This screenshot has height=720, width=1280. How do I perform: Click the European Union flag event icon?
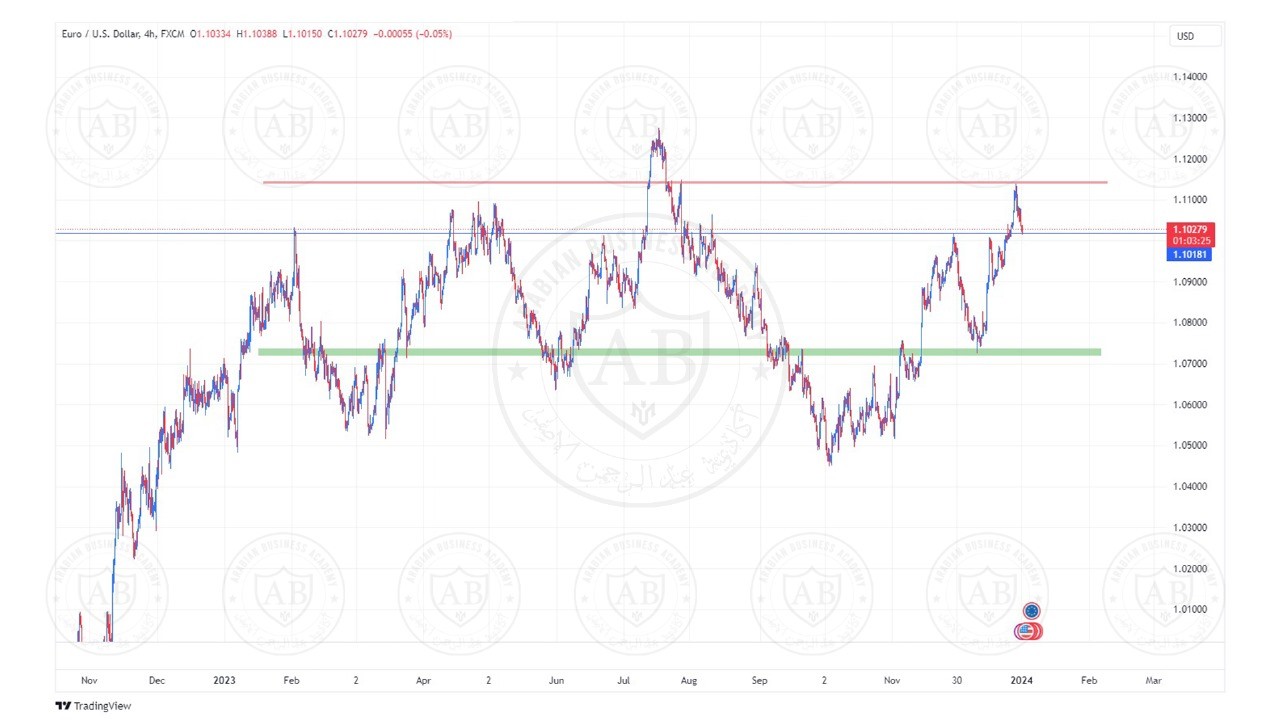click(x=1031, y=611)
